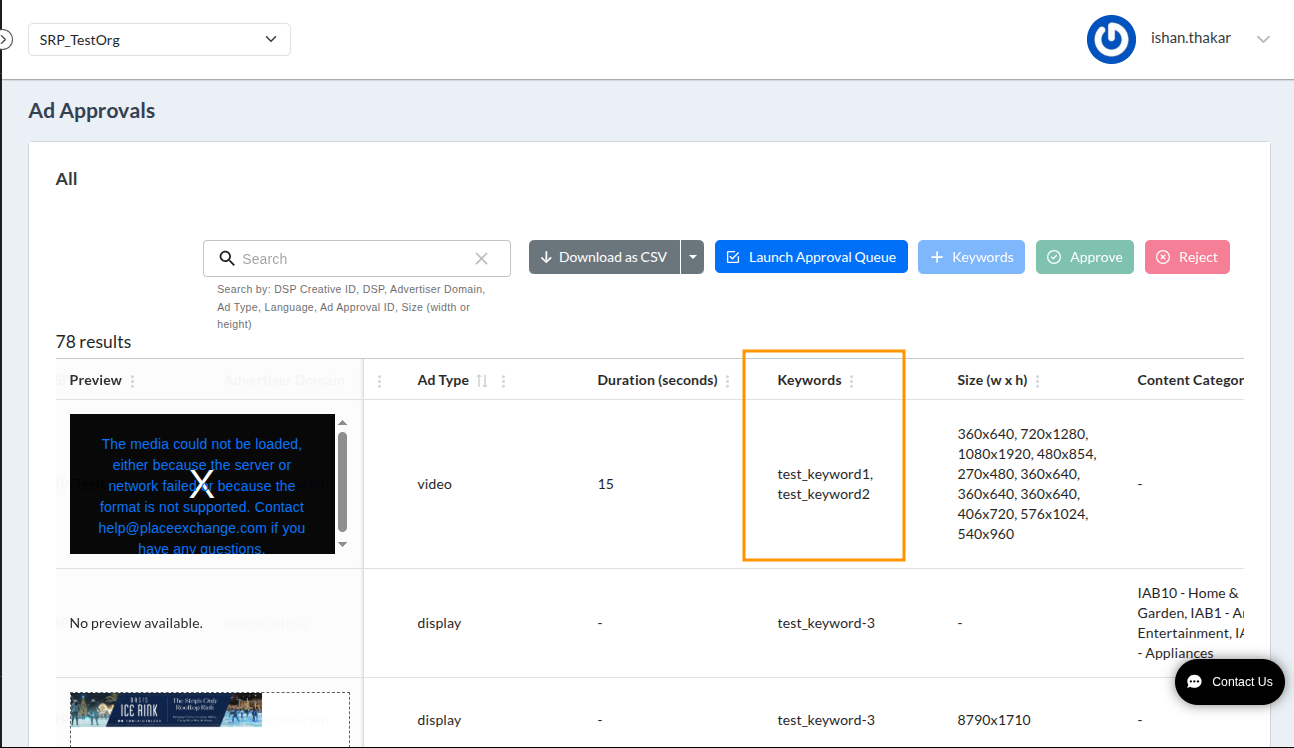Click the video preview scrollbar down arrow
This screenshot has height=748, width=1294.
pyautogui.click(x=342, y=545)
